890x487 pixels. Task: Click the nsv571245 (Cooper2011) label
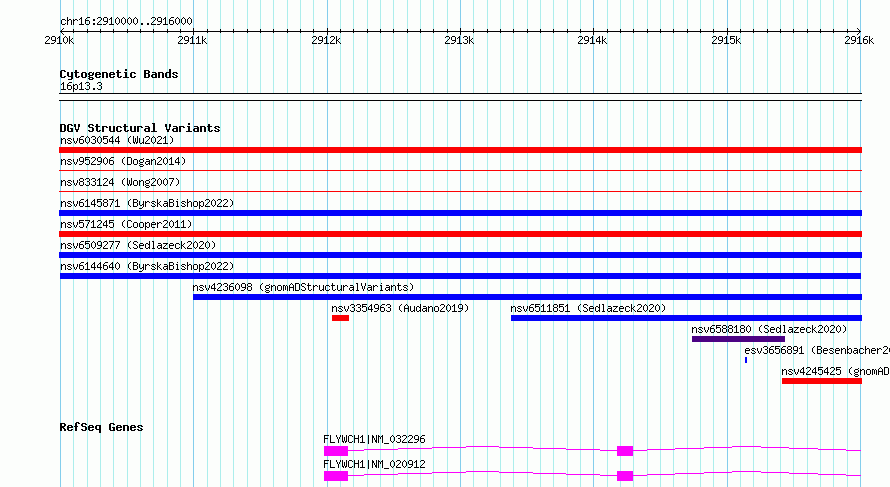click(126, 224)
